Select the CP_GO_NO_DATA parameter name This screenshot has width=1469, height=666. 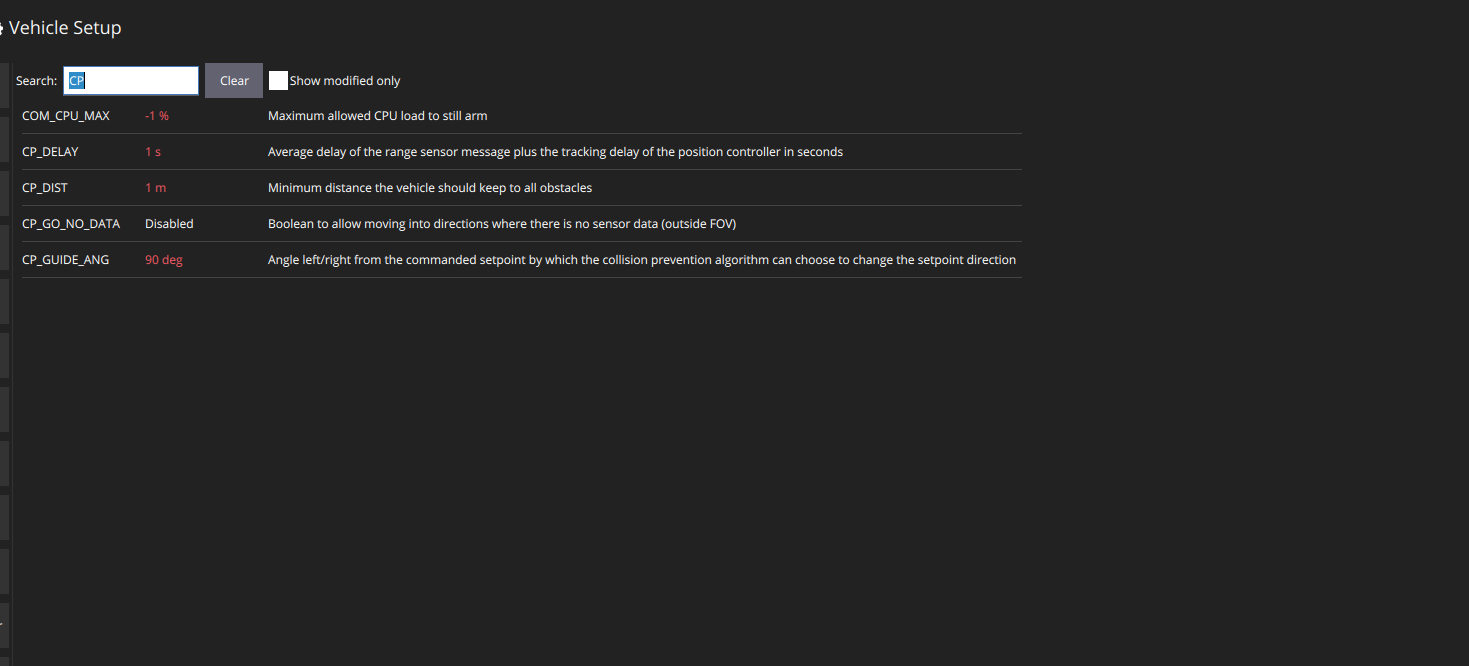pos(71,224)
